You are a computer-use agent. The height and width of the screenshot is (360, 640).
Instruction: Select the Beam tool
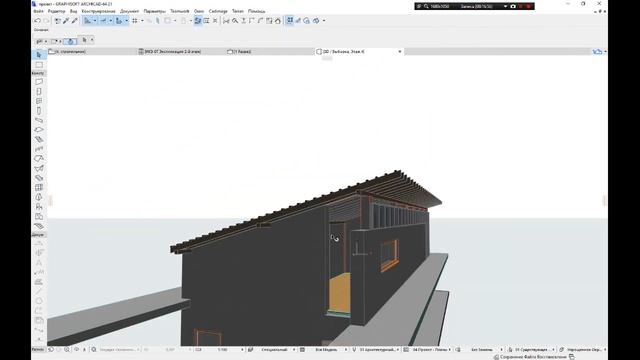click(x=39, y=120)
